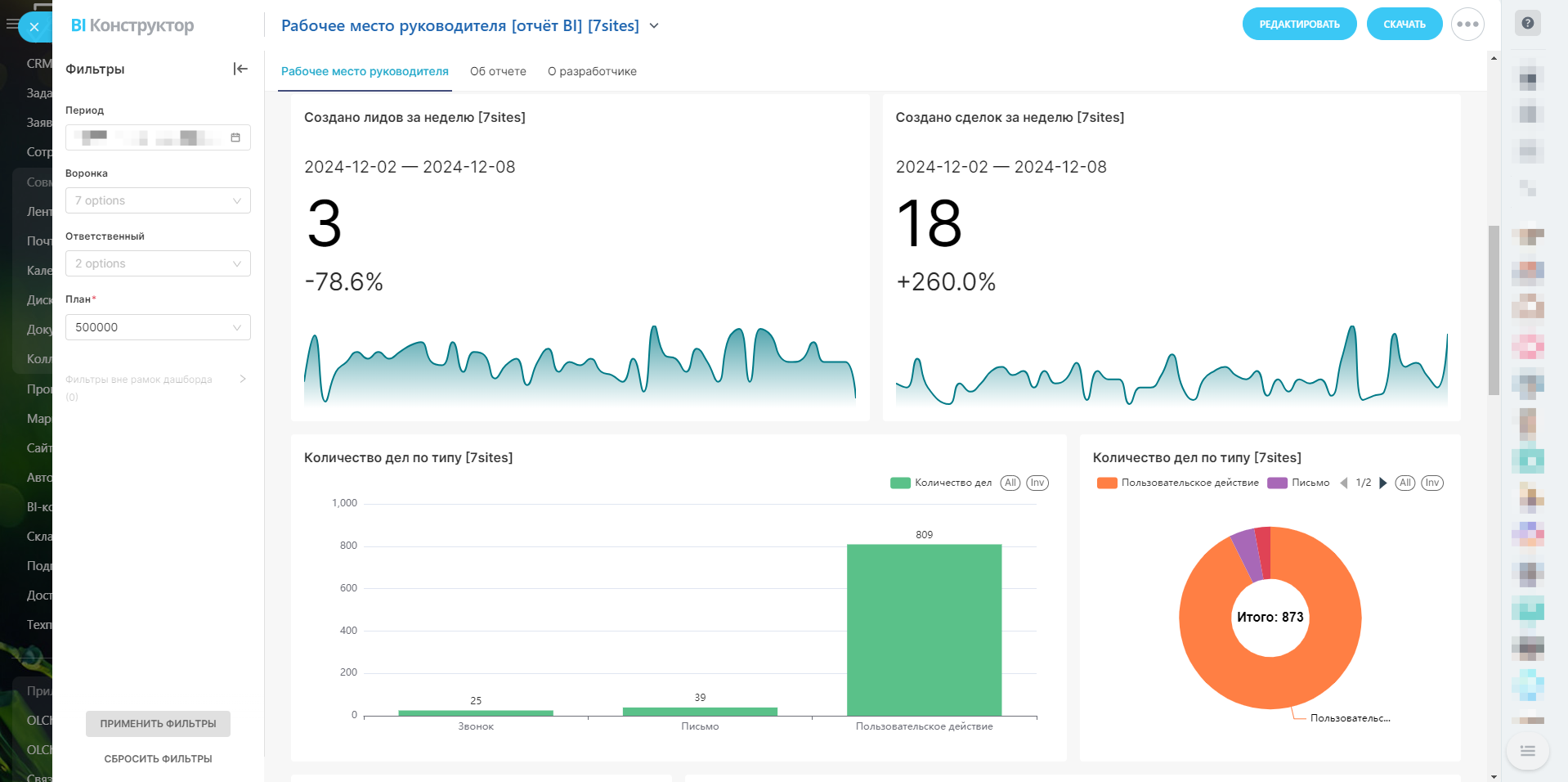Image resolution: width=1568 pixels, height=782 pixels.
Task: Switch to the Об отчете tab
Action: tap(498, 71)
